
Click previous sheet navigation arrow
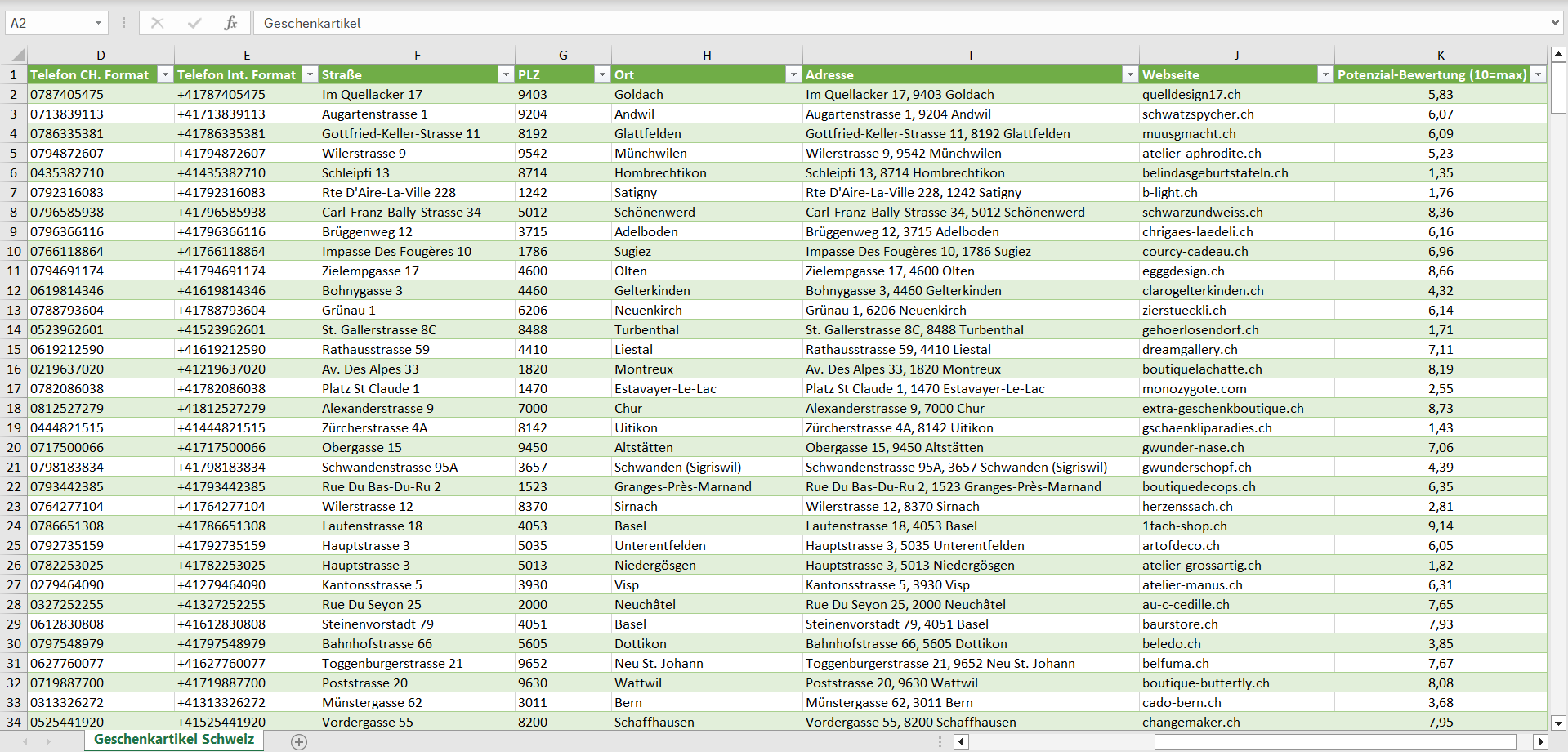[x=25, y=741]
